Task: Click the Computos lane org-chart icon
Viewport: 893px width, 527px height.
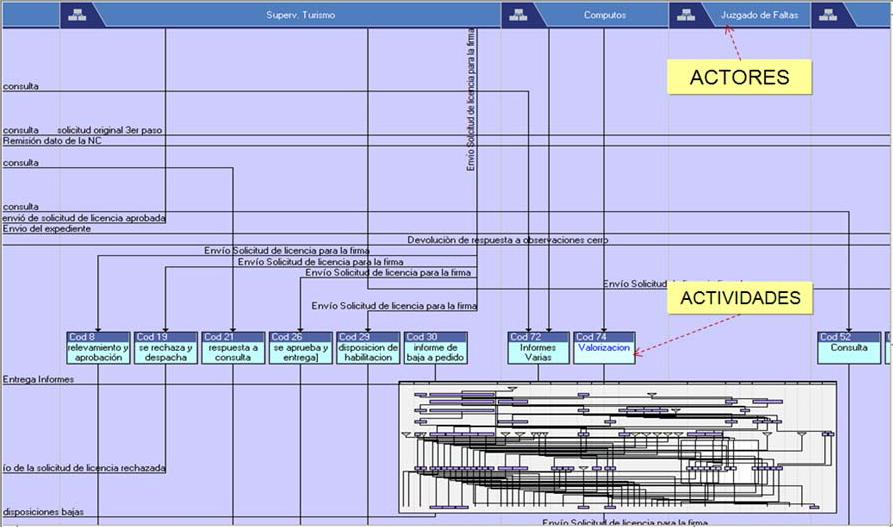Action: coord(520,15)
